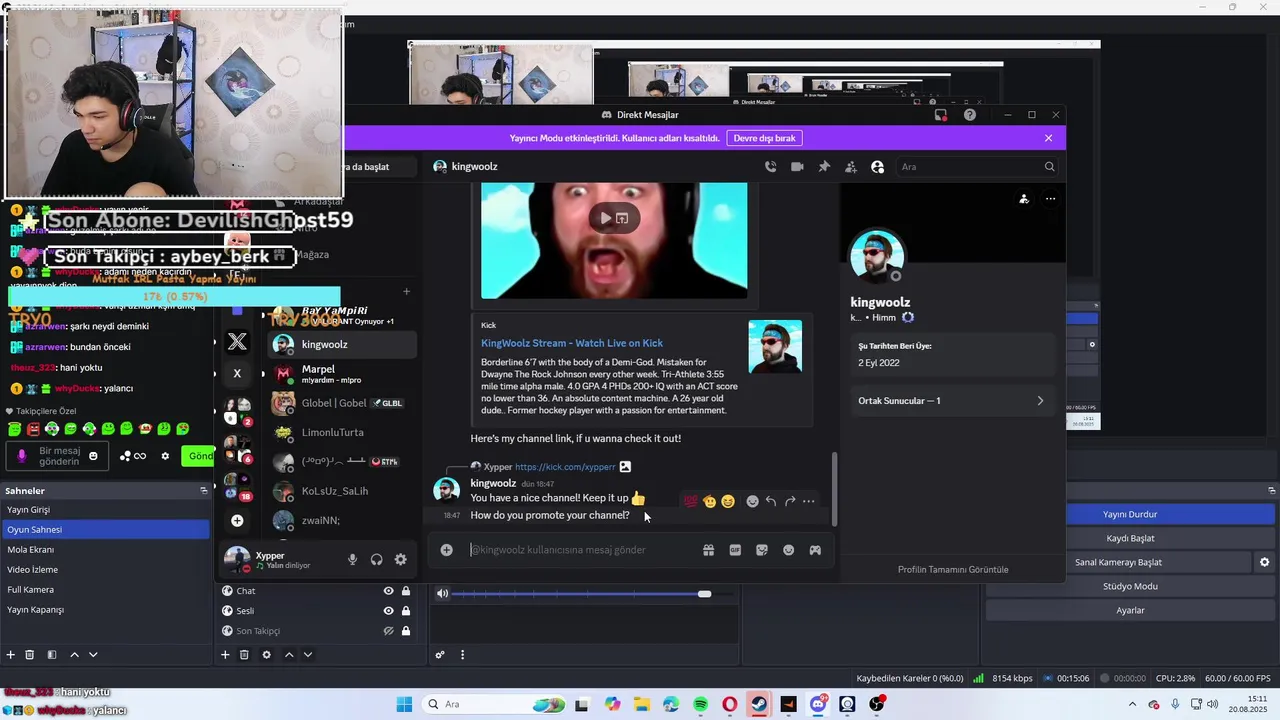
Task: Toggle visibility of Chat source
Action: tap(388, 591)
